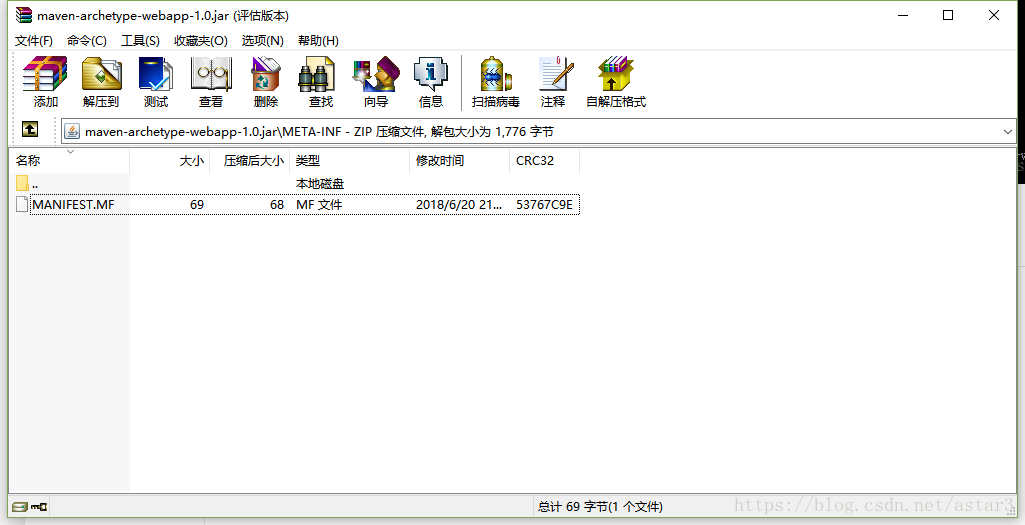
Task: Sort by Name (名称) column header
Action: pyautogui.click(x=69, y=161)
